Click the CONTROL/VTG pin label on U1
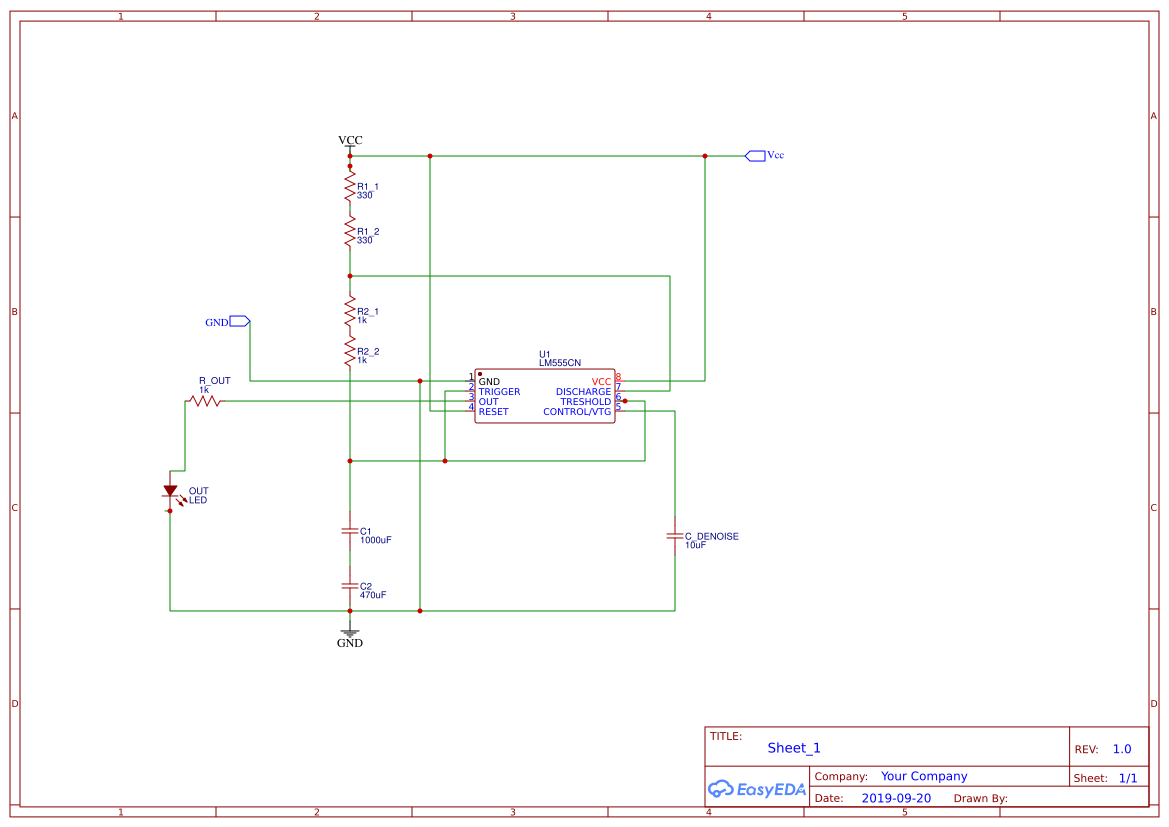The height and width of the screenshot is (827, 1169). (x=577, y=412)
